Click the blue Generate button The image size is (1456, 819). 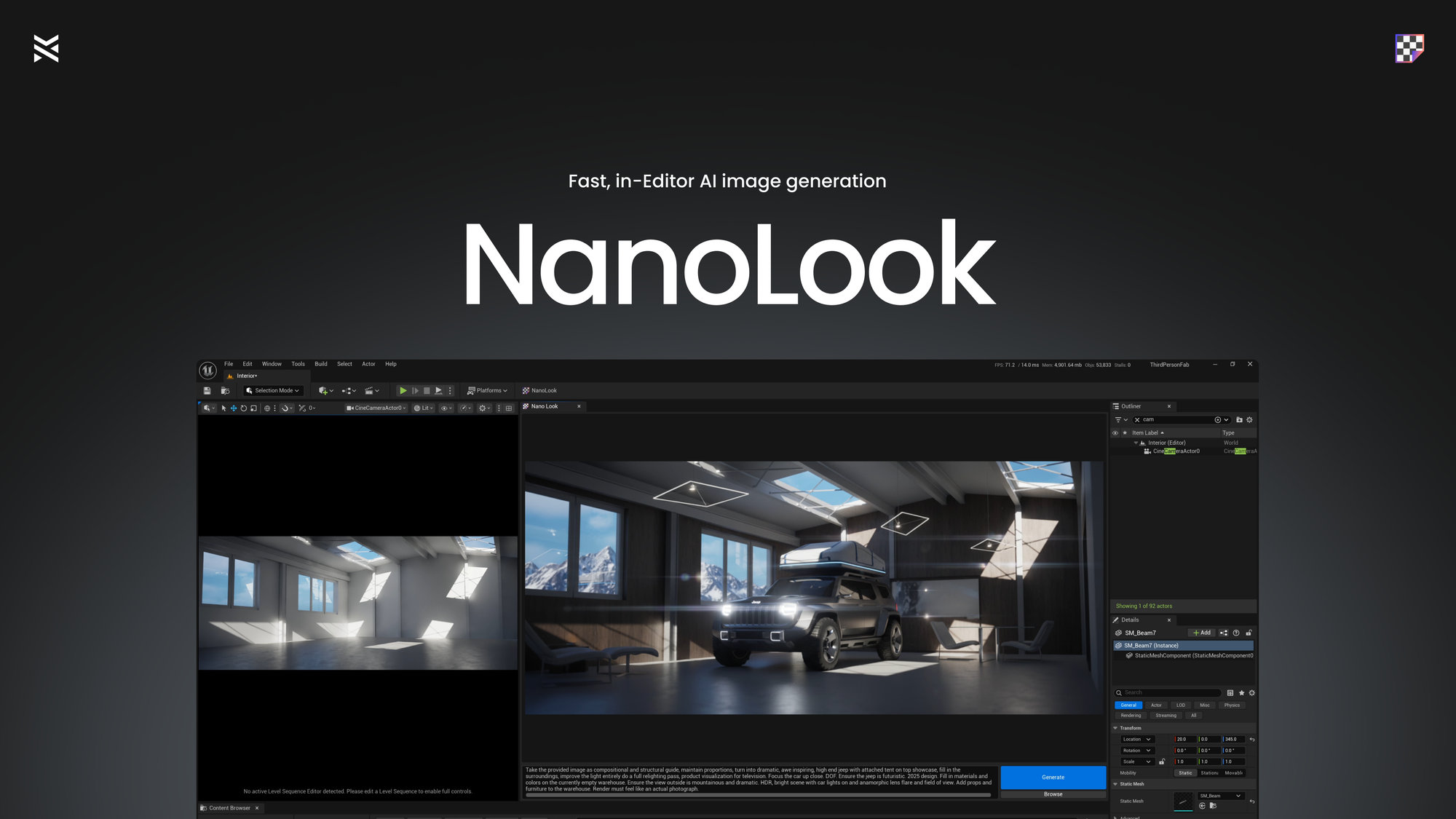click(x=1053, y=778)
